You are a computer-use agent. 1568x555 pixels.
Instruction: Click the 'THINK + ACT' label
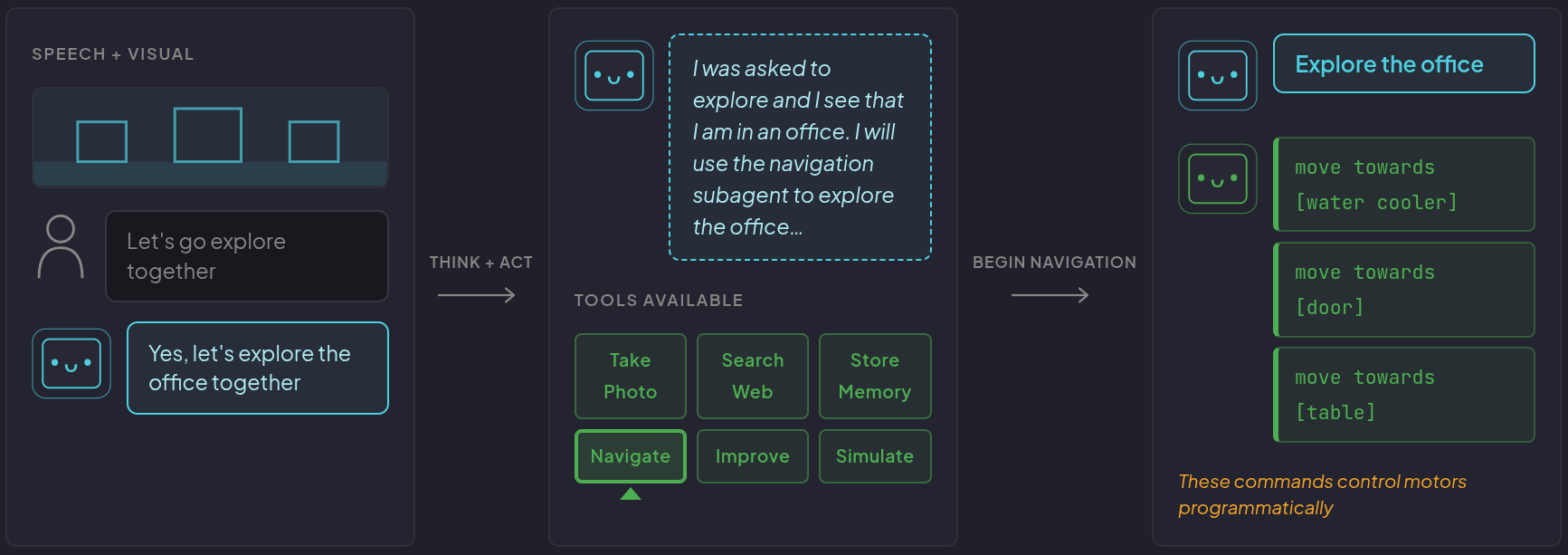pyautogui.click(x=480, y=263)
